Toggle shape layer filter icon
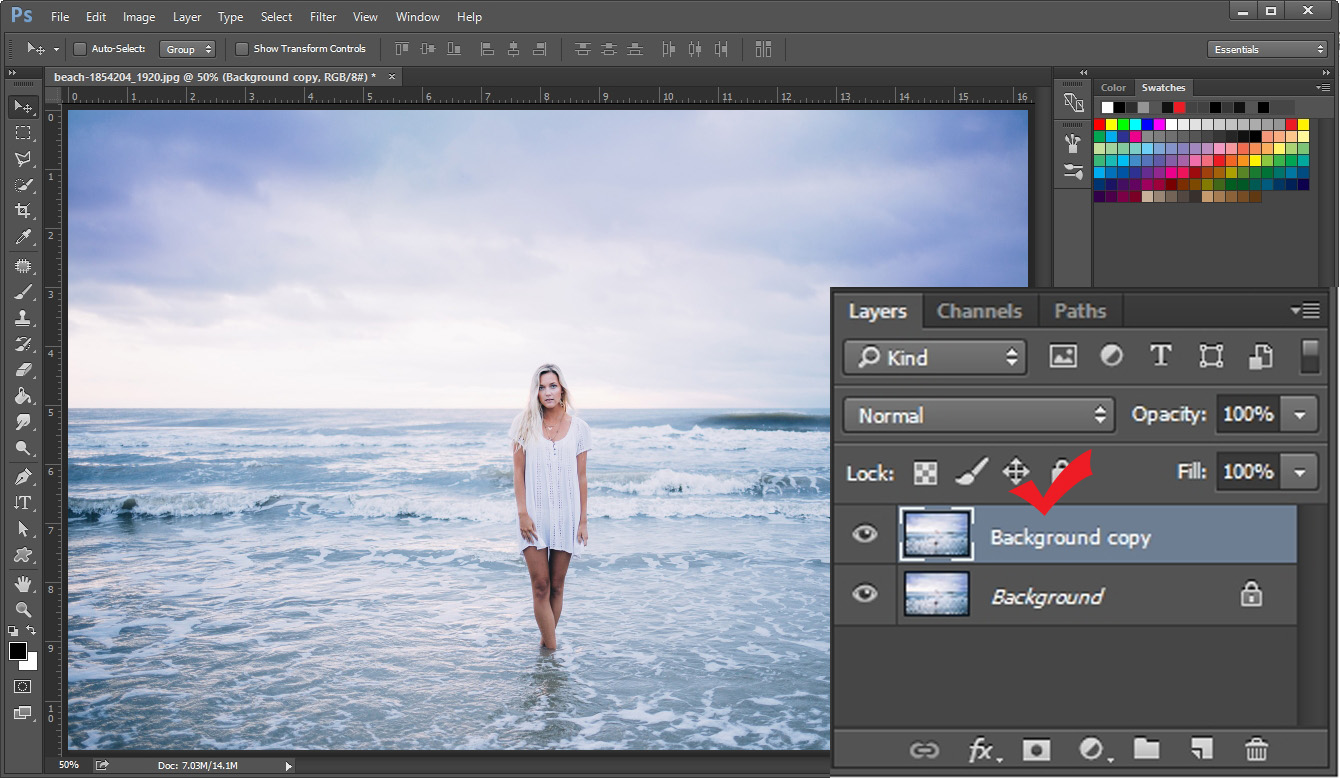1340x779 pixels. (1211, 356)
